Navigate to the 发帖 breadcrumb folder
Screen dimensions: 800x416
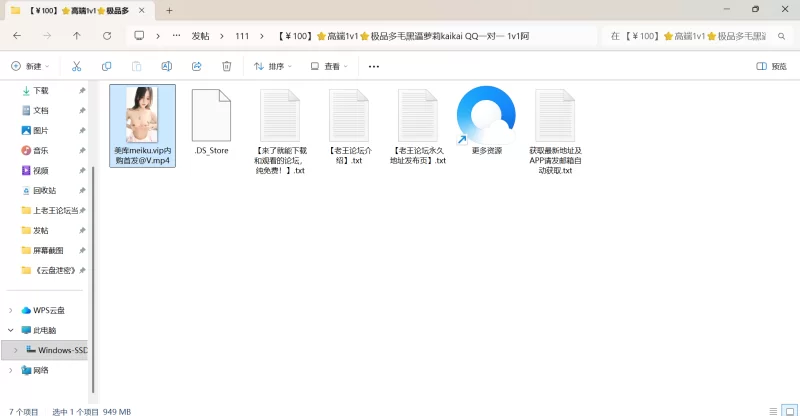coord(201,36)
